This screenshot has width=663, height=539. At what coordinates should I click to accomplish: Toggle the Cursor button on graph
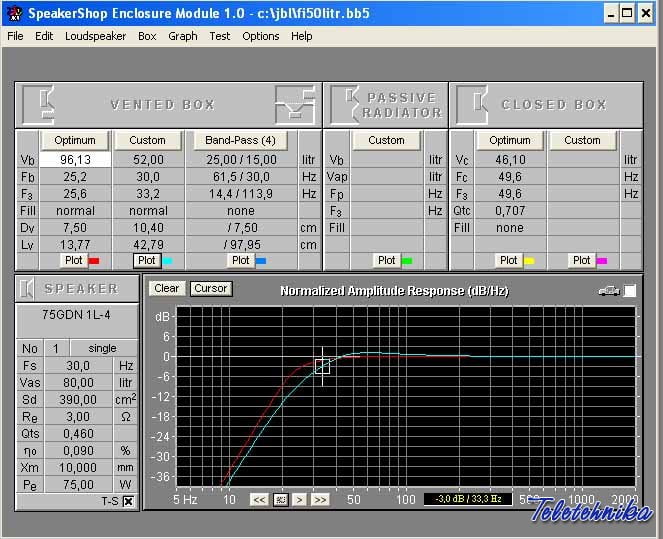pyautogui.click(x=210, y=288)
